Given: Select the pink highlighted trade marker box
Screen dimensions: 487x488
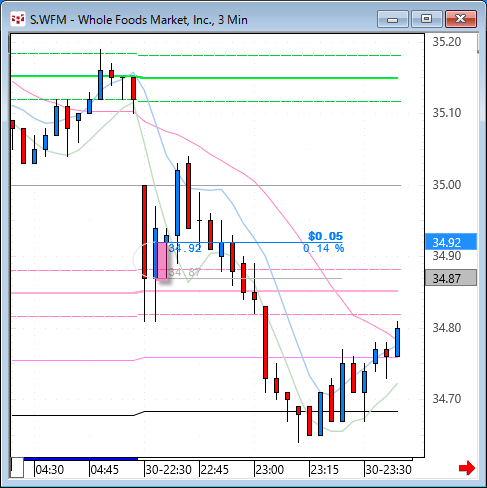Looking at the screenshot, I should pos(162,261).
